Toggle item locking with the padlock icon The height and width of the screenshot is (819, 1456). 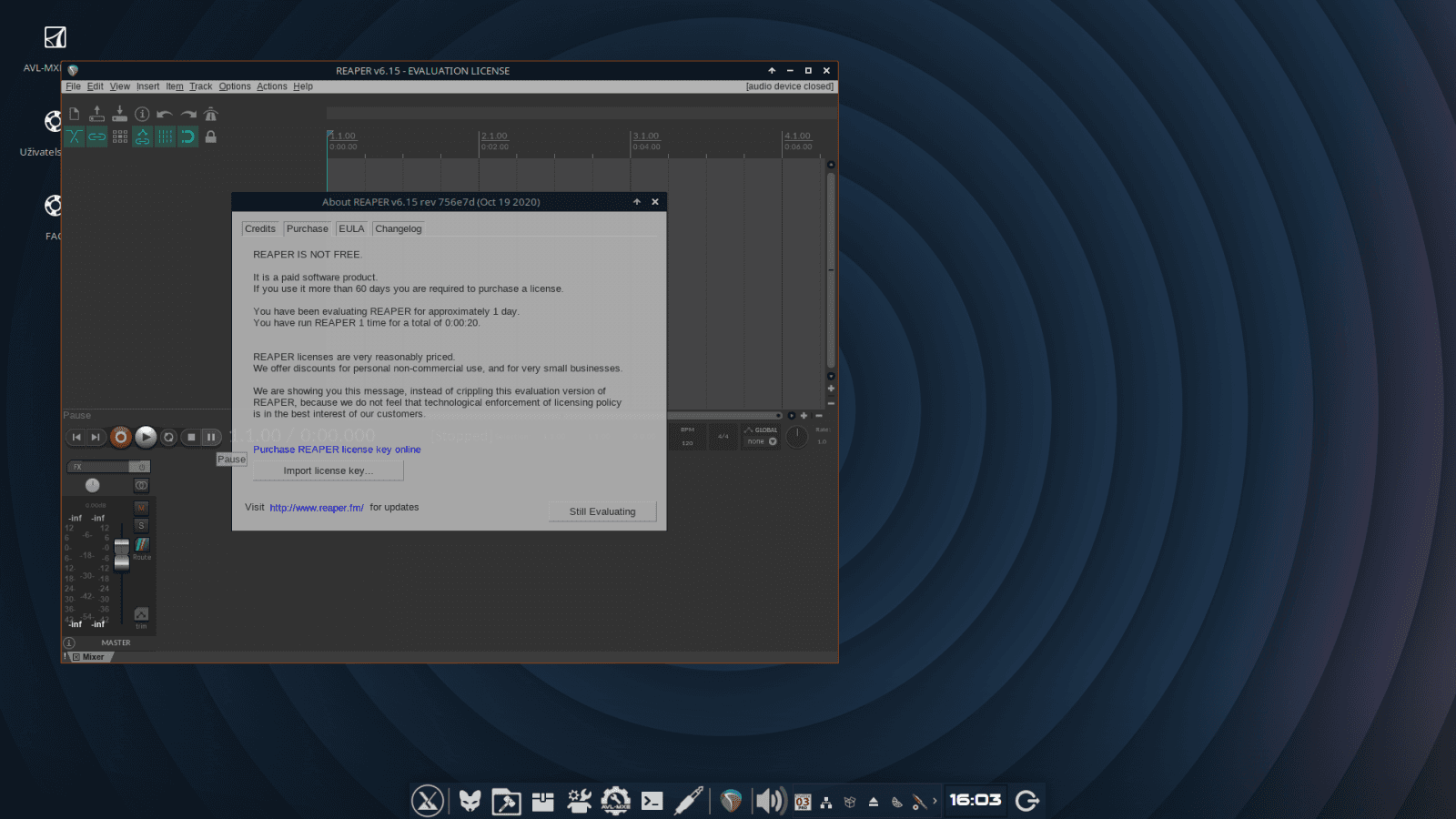[x=210, y=136]
